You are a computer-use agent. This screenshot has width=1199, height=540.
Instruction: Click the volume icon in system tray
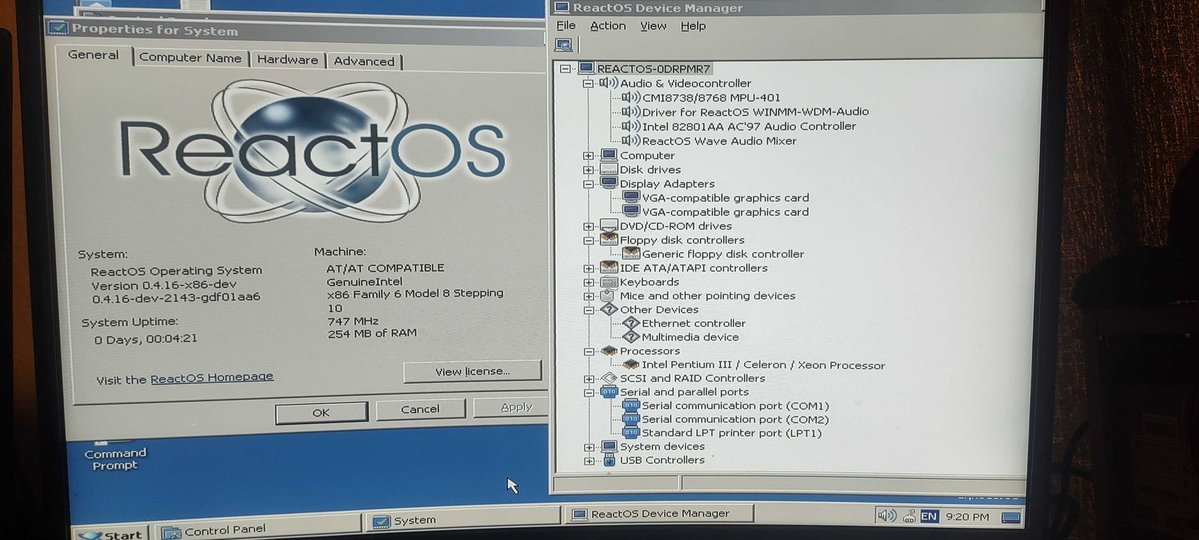[886, 516]
